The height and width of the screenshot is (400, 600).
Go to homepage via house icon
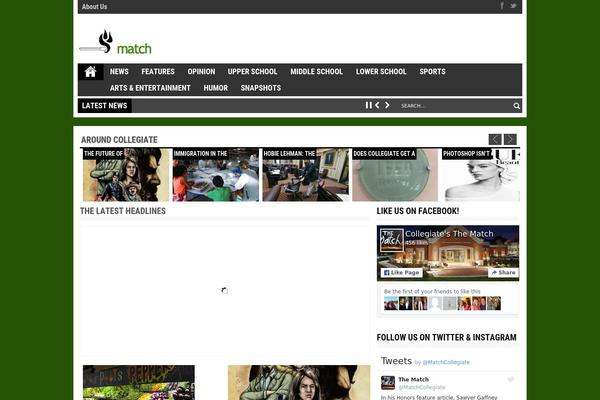(x=91, y=72)
